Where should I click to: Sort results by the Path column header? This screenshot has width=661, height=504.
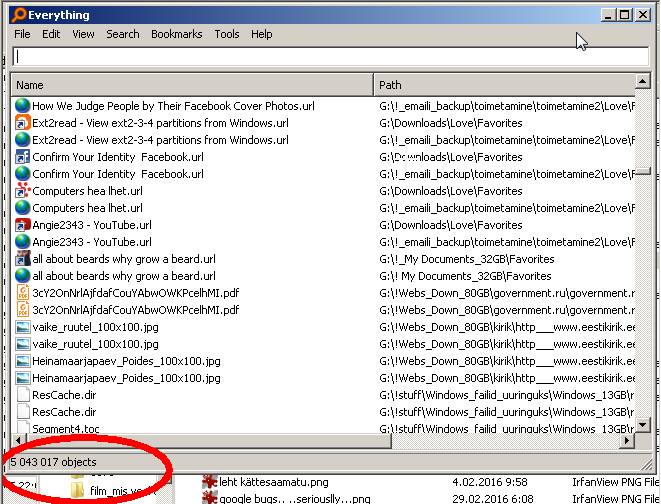pyautogui.click(x=504, y=85)
